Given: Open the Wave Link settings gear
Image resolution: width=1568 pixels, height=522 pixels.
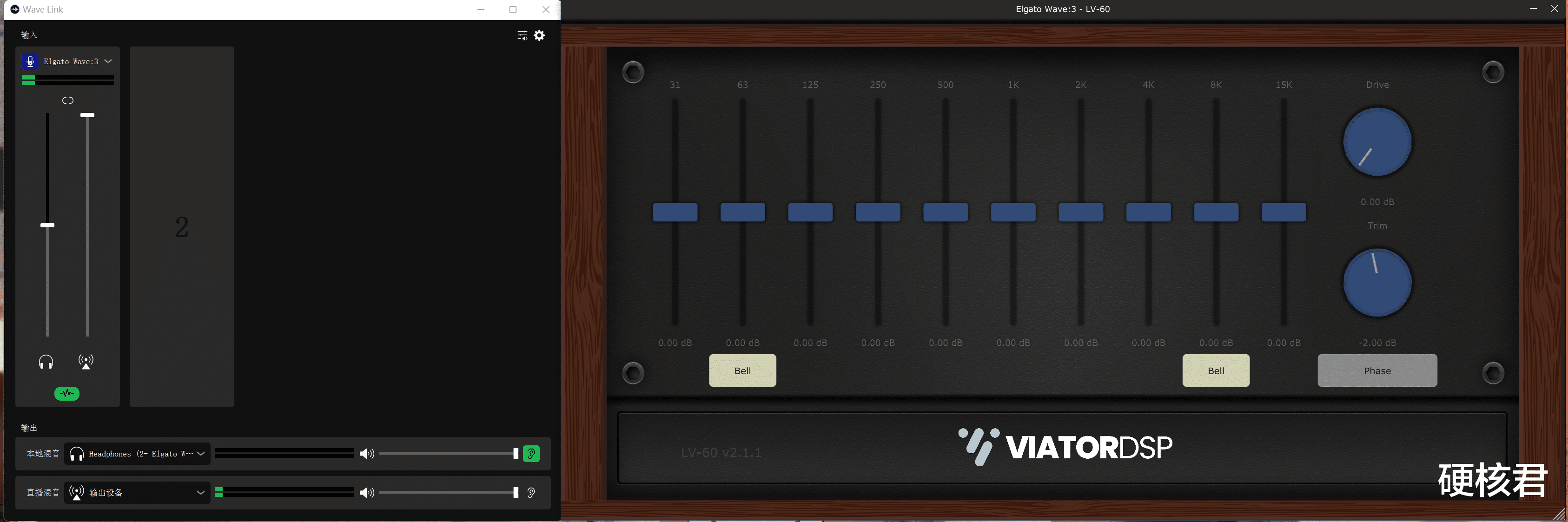Looking at the screenshot, I should (x=539, y=35).
